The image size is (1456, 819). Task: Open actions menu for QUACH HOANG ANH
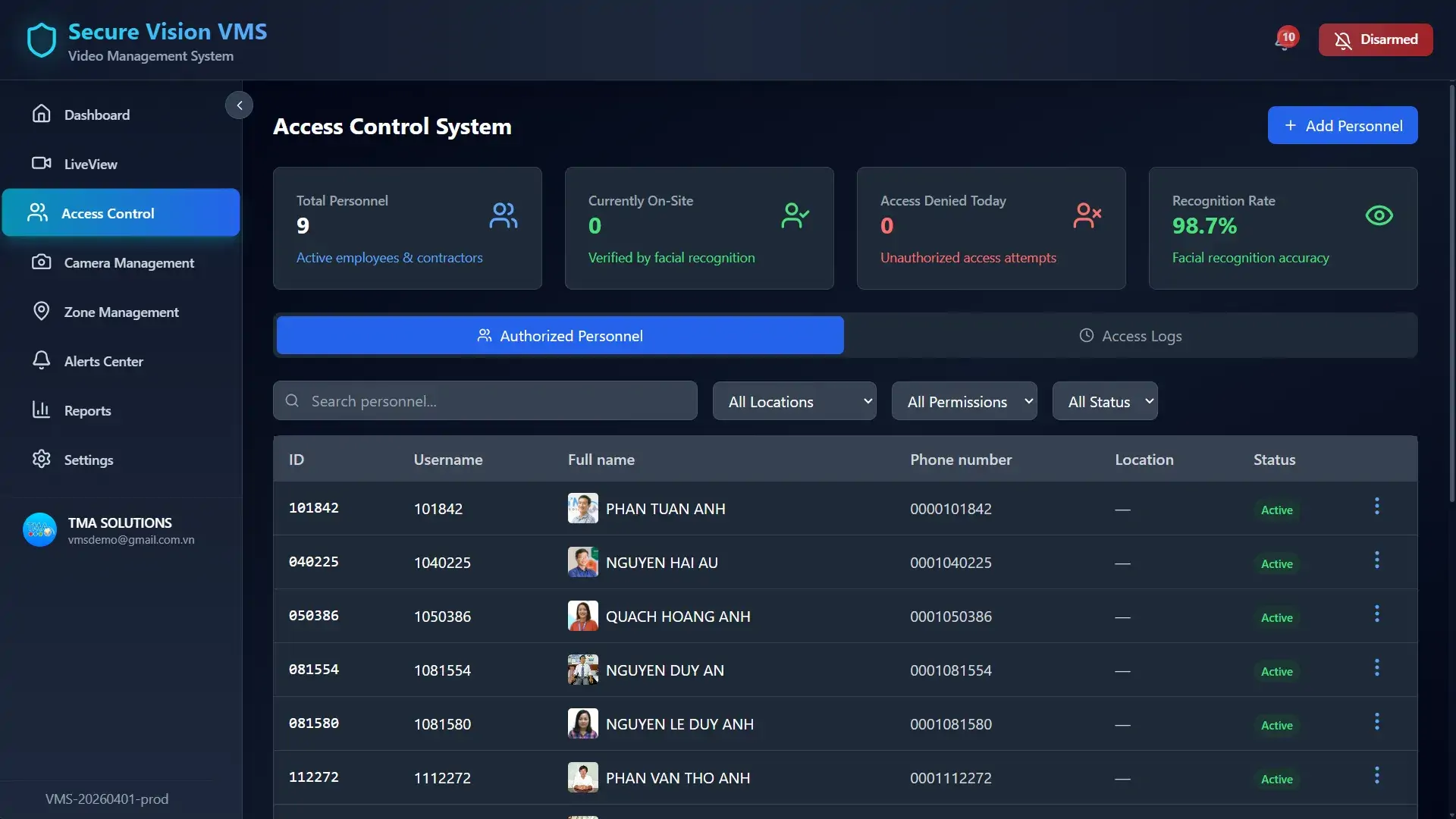[x=1377, y=614]
